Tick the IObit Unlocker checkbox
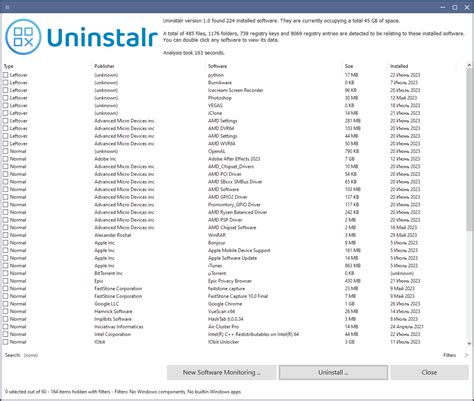This screenshot has height=401, width=474. [x=6, y=342]
